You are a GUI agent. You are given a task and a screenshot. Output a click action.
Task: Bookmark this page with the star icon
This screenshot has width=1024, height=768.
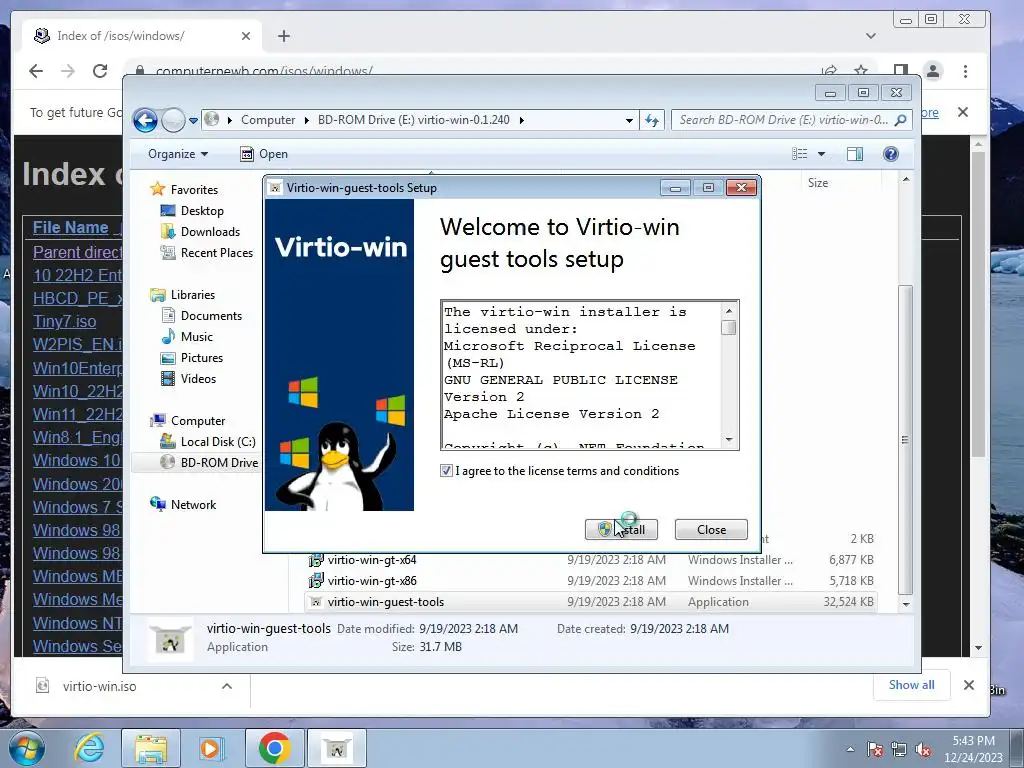[x=861, y=71]
